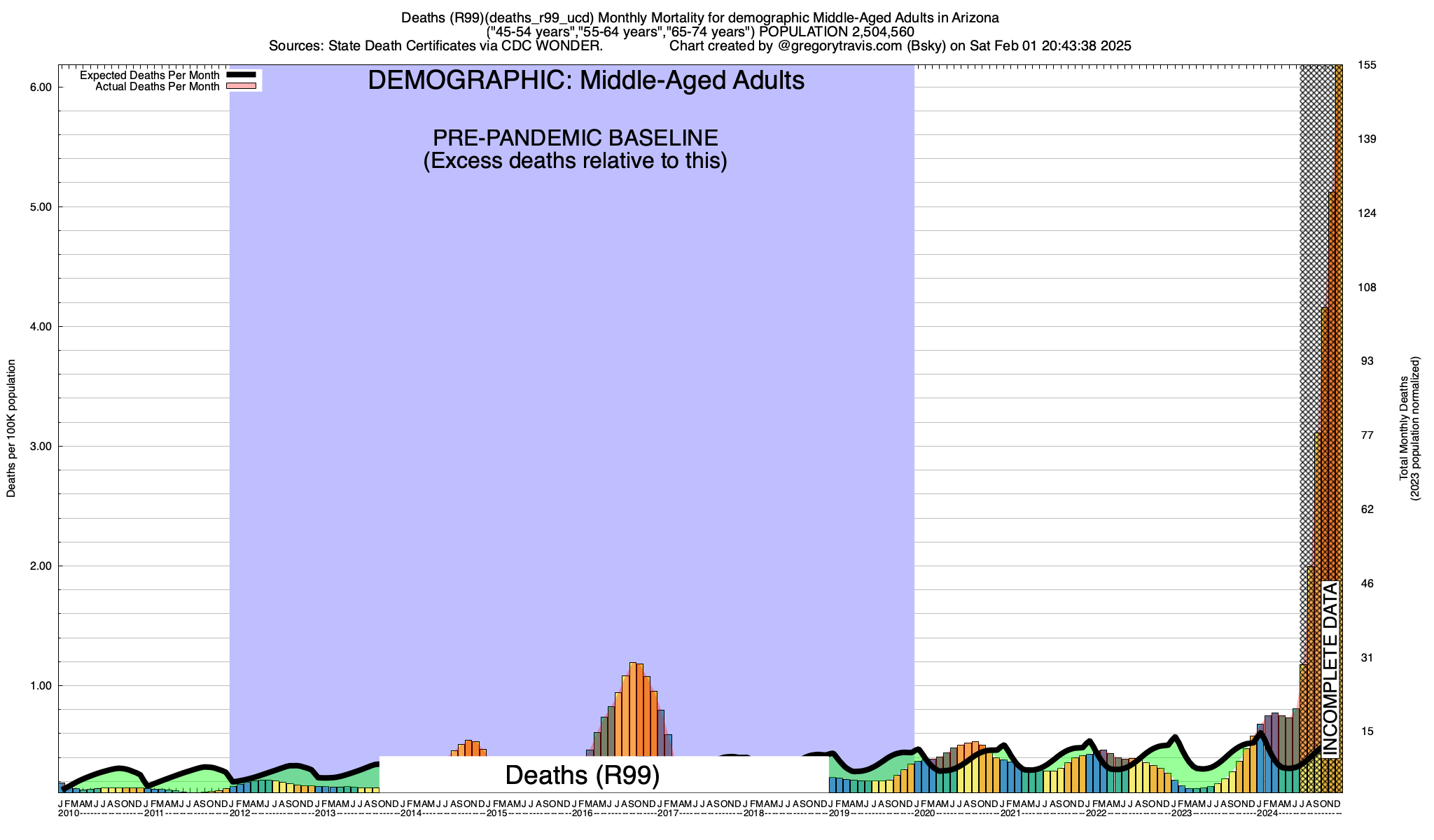Click the 155 right axis value
This screenshot has height=840, width=1434.
coord(1367,65)
